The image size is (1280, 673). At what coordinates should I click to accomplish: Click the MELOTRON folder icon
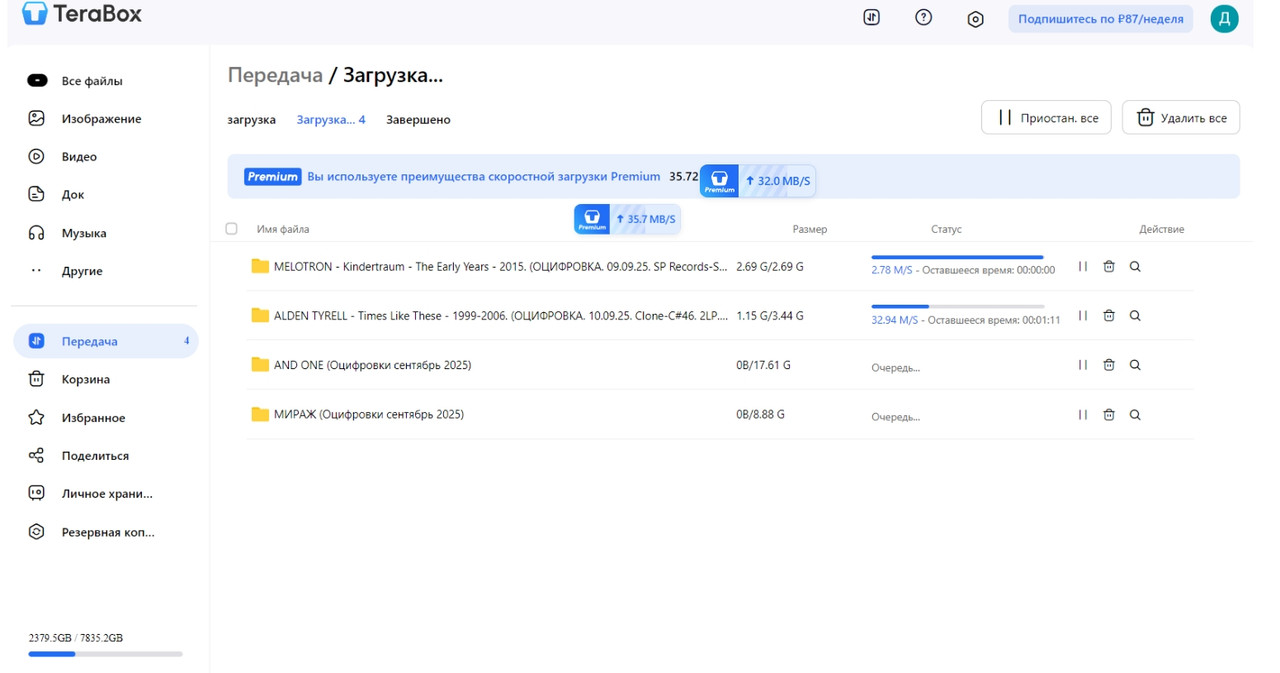coord(260,266)
